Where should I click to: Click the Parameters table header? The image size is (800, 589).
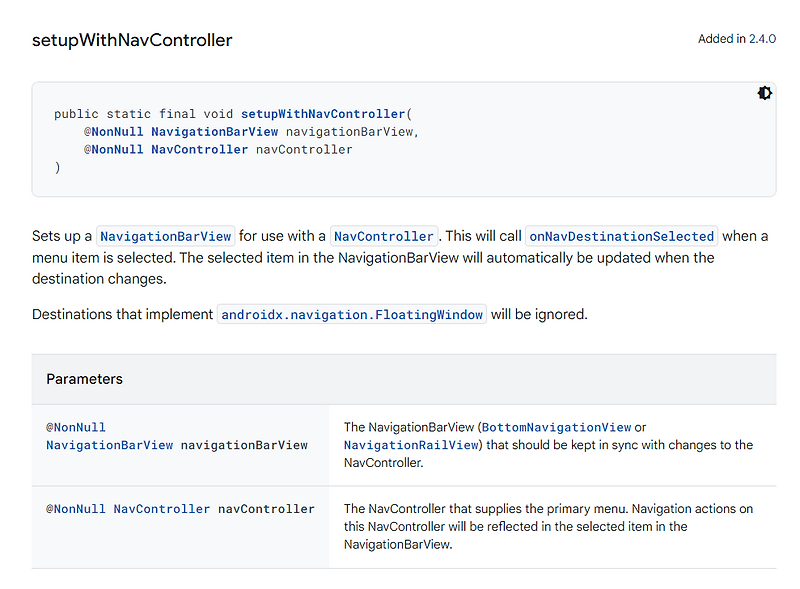coord(85,379)
